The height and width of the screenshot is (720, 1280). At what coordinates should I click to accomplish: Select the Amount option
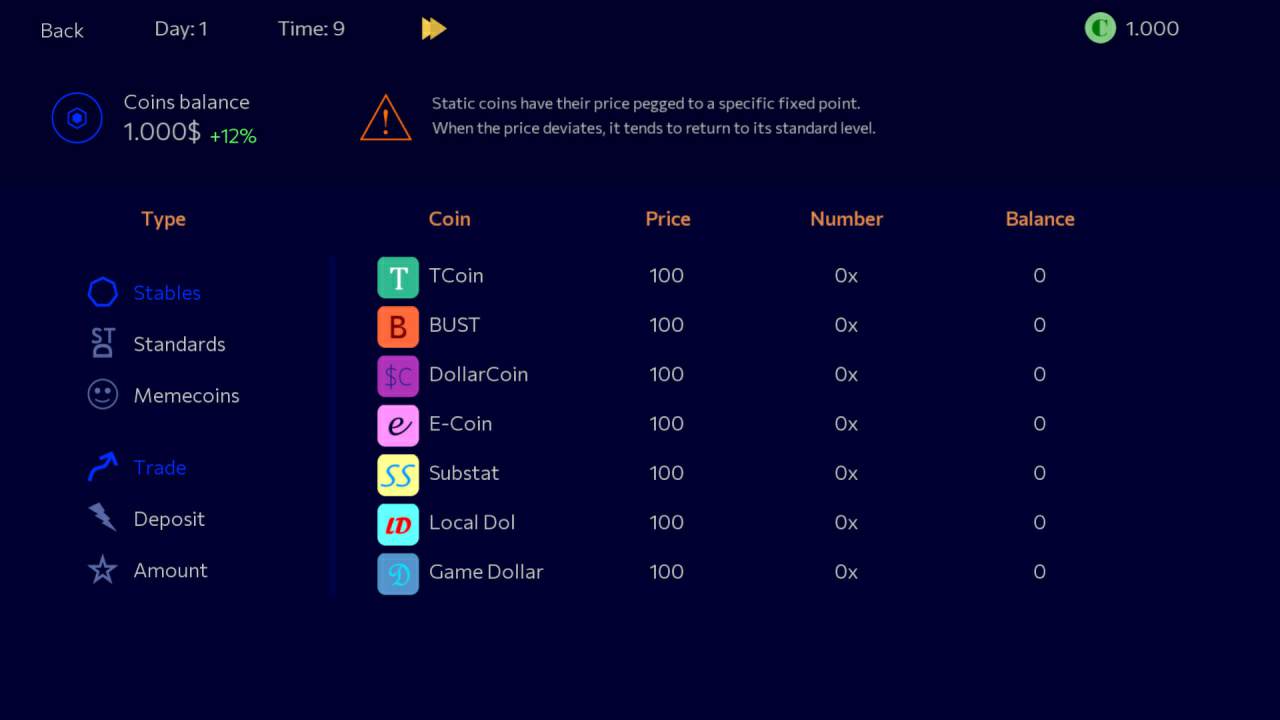click(x=170, y=571)
